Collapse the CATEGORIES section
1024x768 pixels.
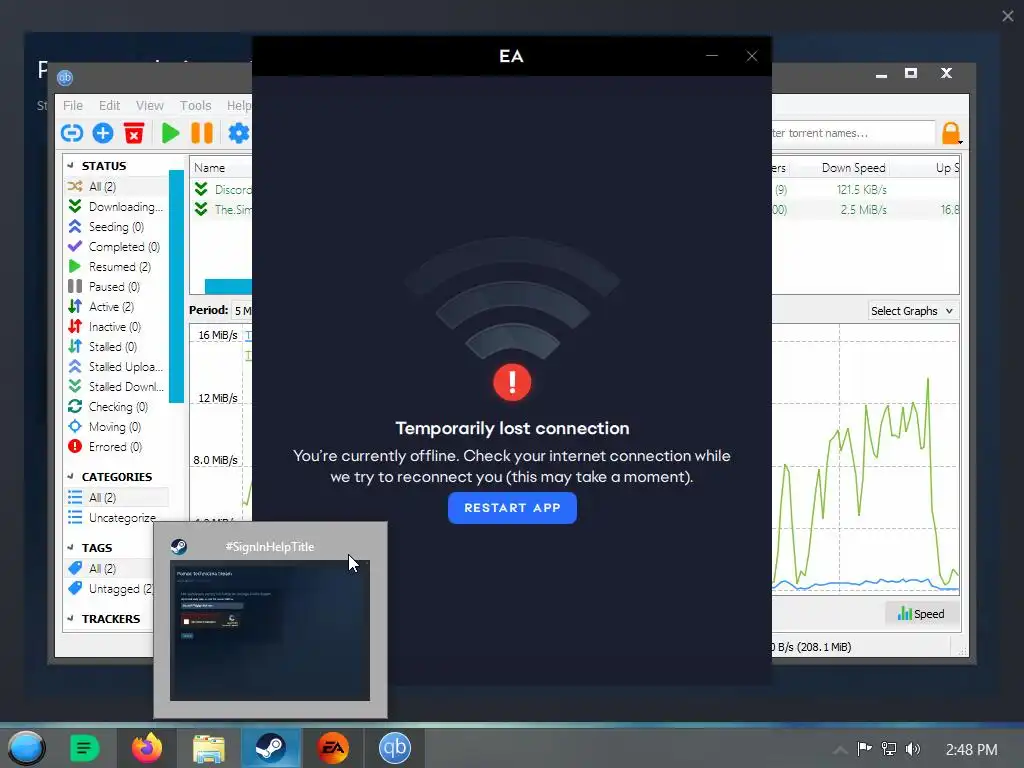[71, 477]
